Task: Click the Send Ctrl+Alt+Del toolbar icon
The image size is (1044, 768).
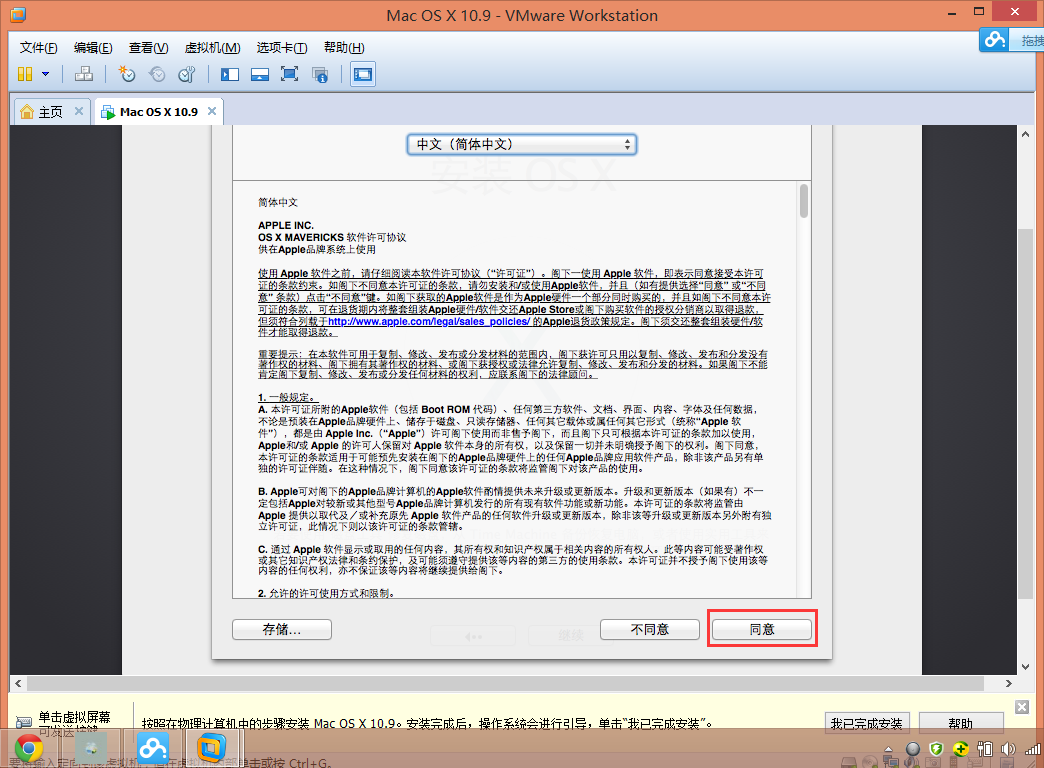Action: 84,74
